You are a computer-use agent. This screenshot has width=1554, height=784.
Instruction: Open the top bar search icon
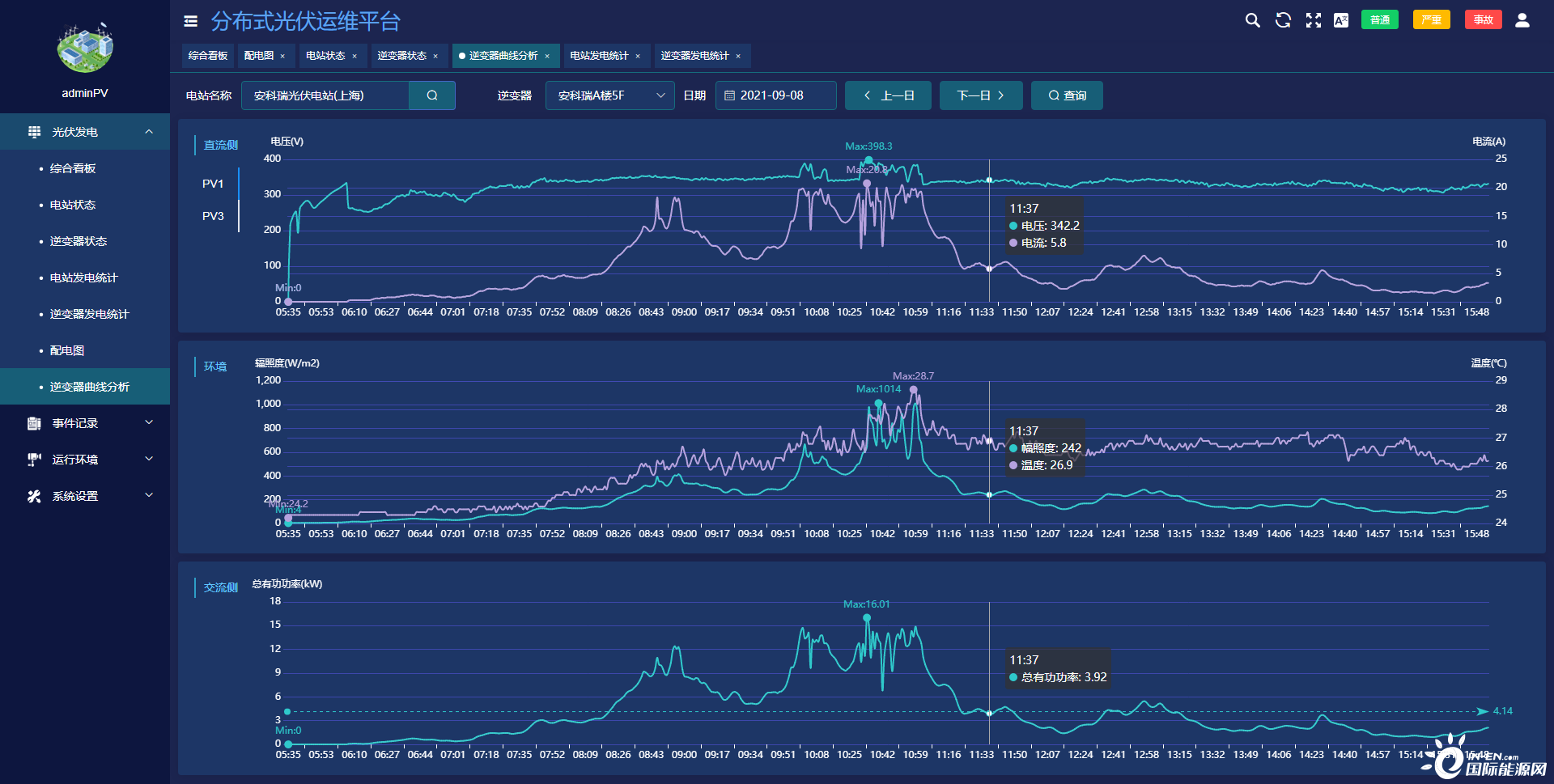pos(1252,20)
